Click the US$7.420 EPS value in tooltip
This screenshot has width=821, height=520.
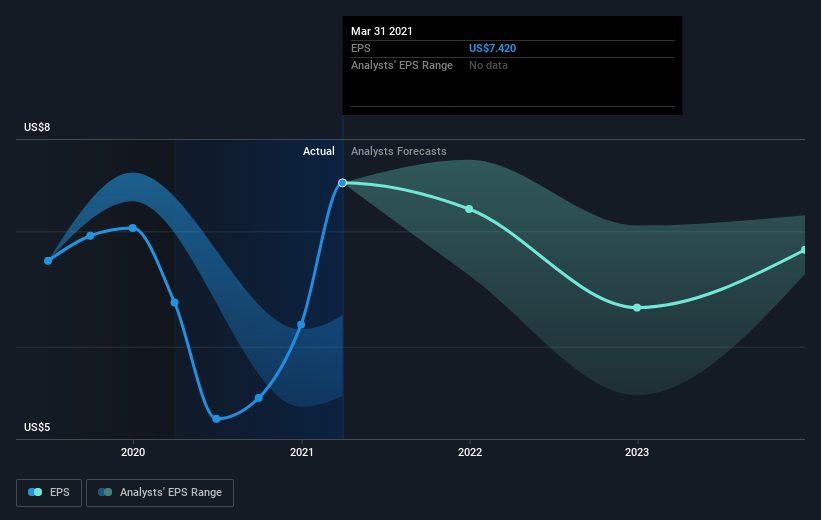[x=492, y=48]
